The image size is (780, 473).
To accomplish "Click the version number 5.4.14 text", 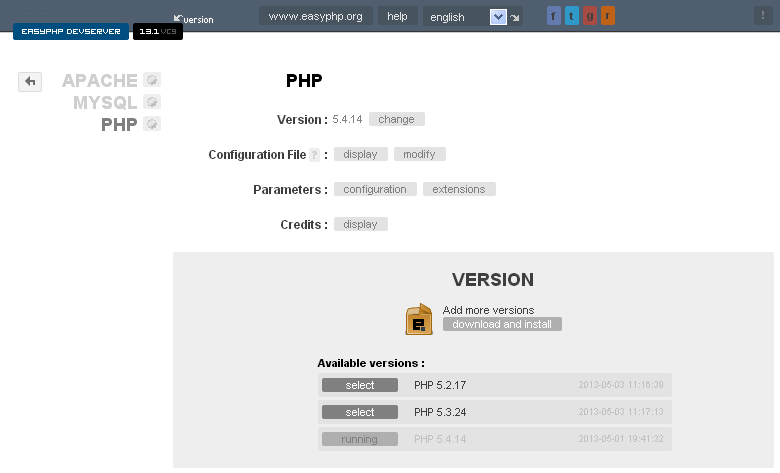I will (347, 119).
